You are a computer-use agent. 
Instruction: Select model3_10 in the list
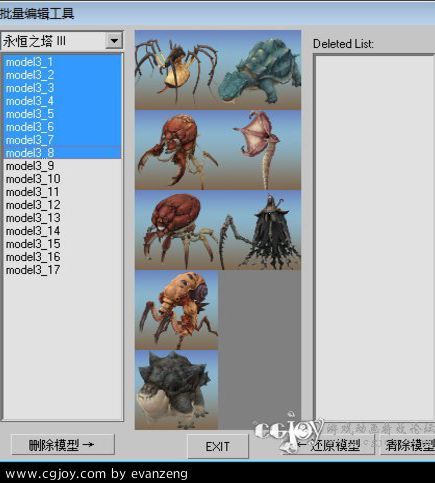click(x=62, y=179)
